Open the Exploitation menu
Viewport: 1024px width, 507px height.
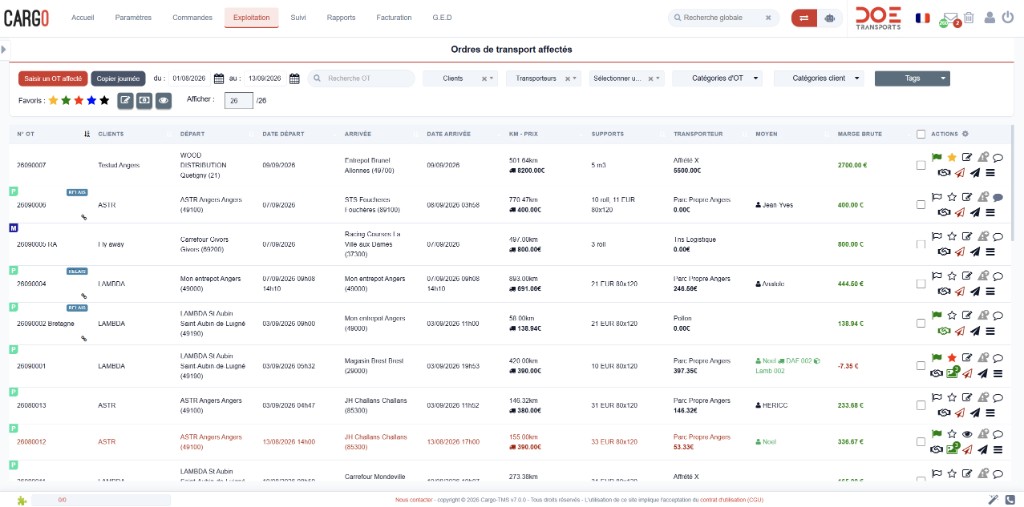(251, 18)
